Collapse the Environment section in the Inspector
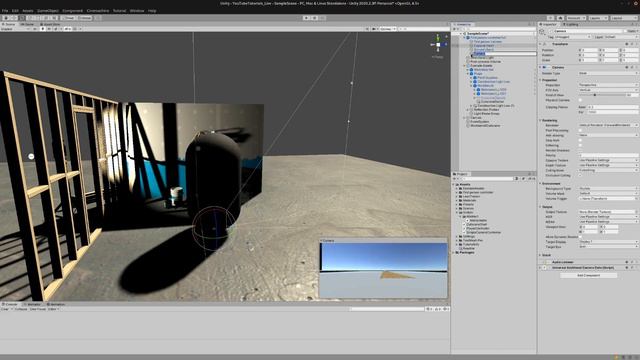Viewport: 640px width, 360px height. coord(541,184)
